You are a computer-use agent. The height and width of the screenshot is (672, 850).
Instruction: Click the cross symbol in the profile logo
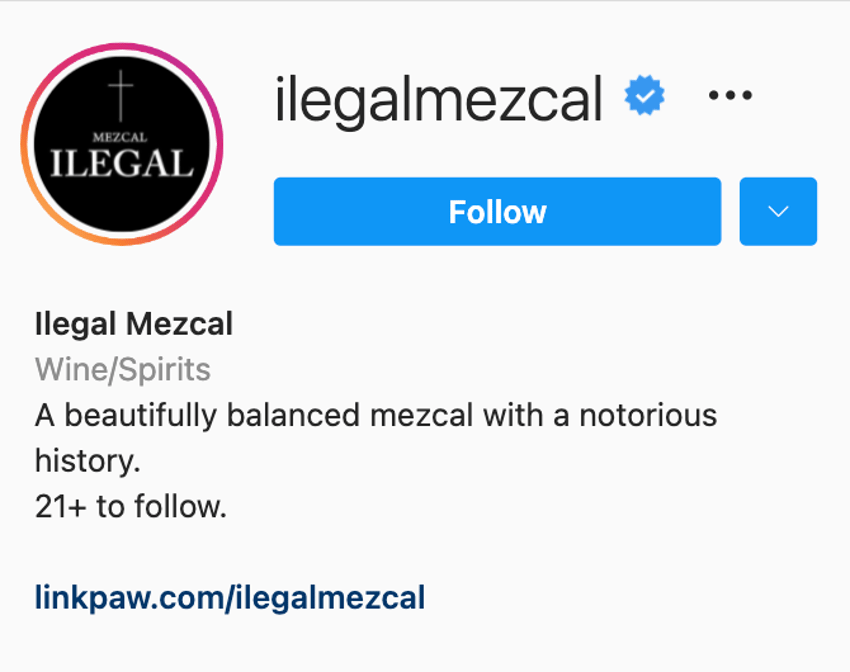coord(120,95)
